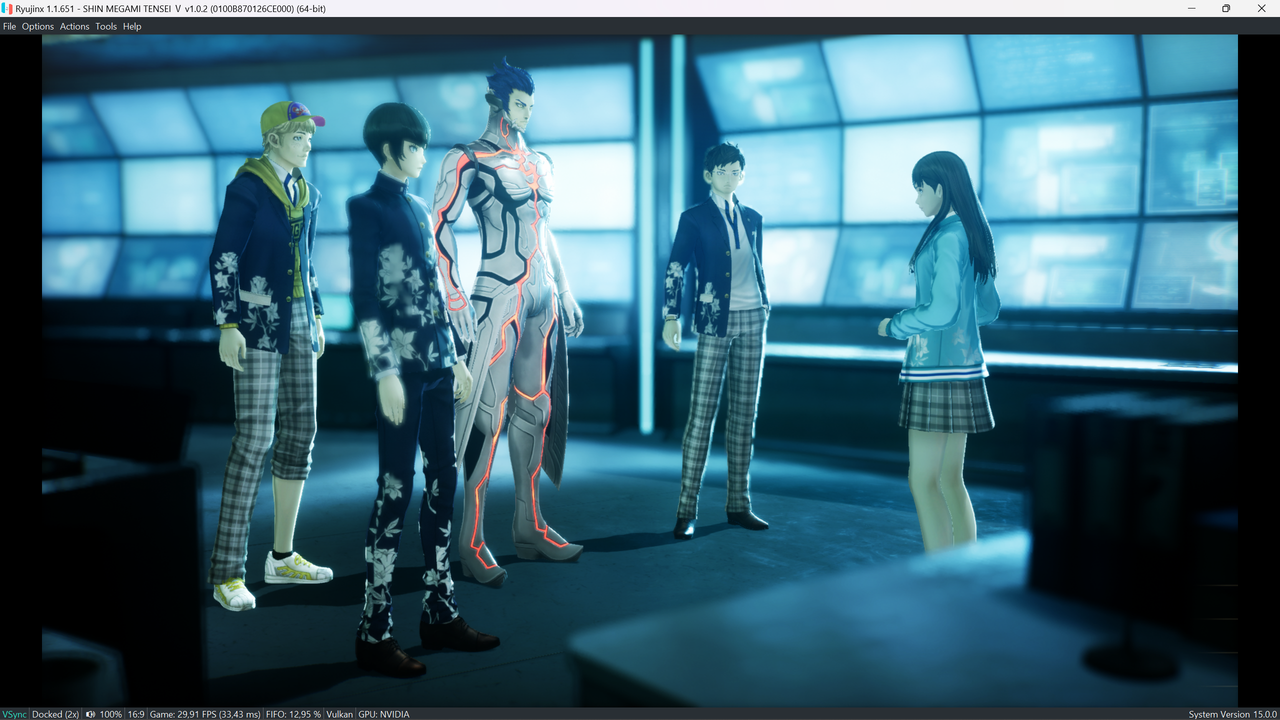Click the Ryujinx app icon in title bar
The height and width of the screenshot is (720, 1280).
7,8
